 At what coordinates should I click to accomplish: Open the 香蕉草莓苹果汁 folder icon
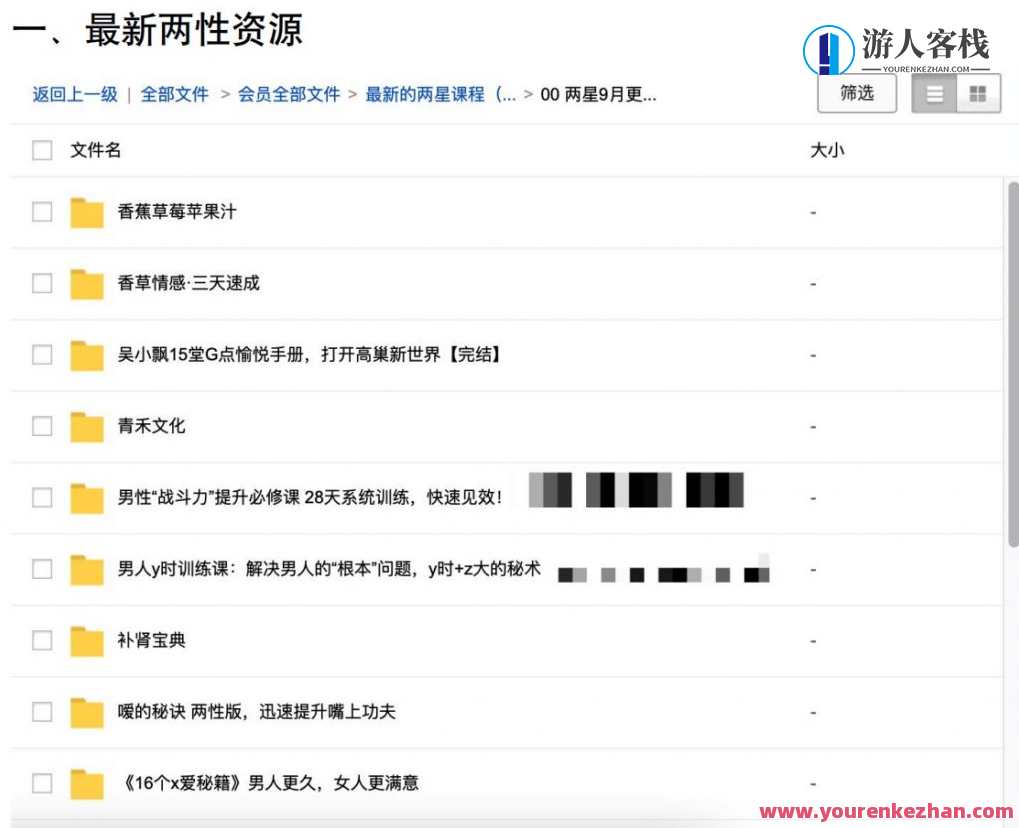pyautogui.click(x=86, y=212)
